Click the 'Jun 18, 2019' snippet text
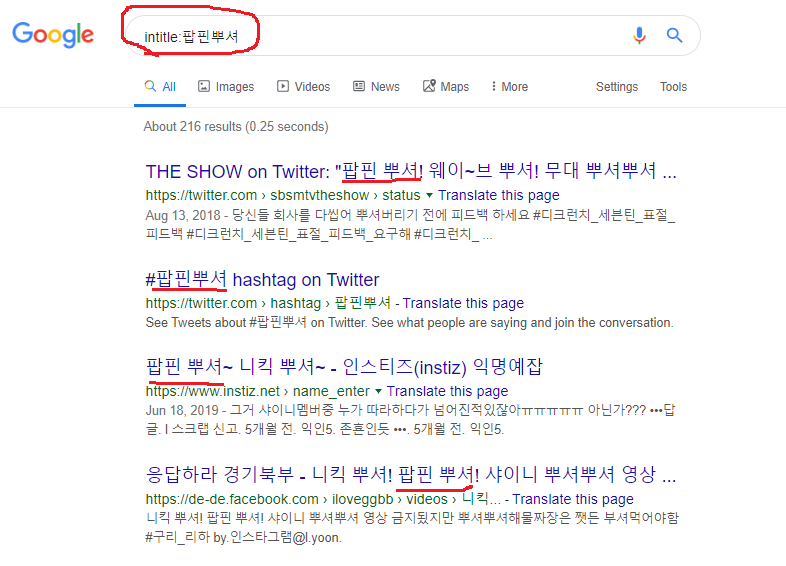786x566 pixels. click(x=182, y=411)
